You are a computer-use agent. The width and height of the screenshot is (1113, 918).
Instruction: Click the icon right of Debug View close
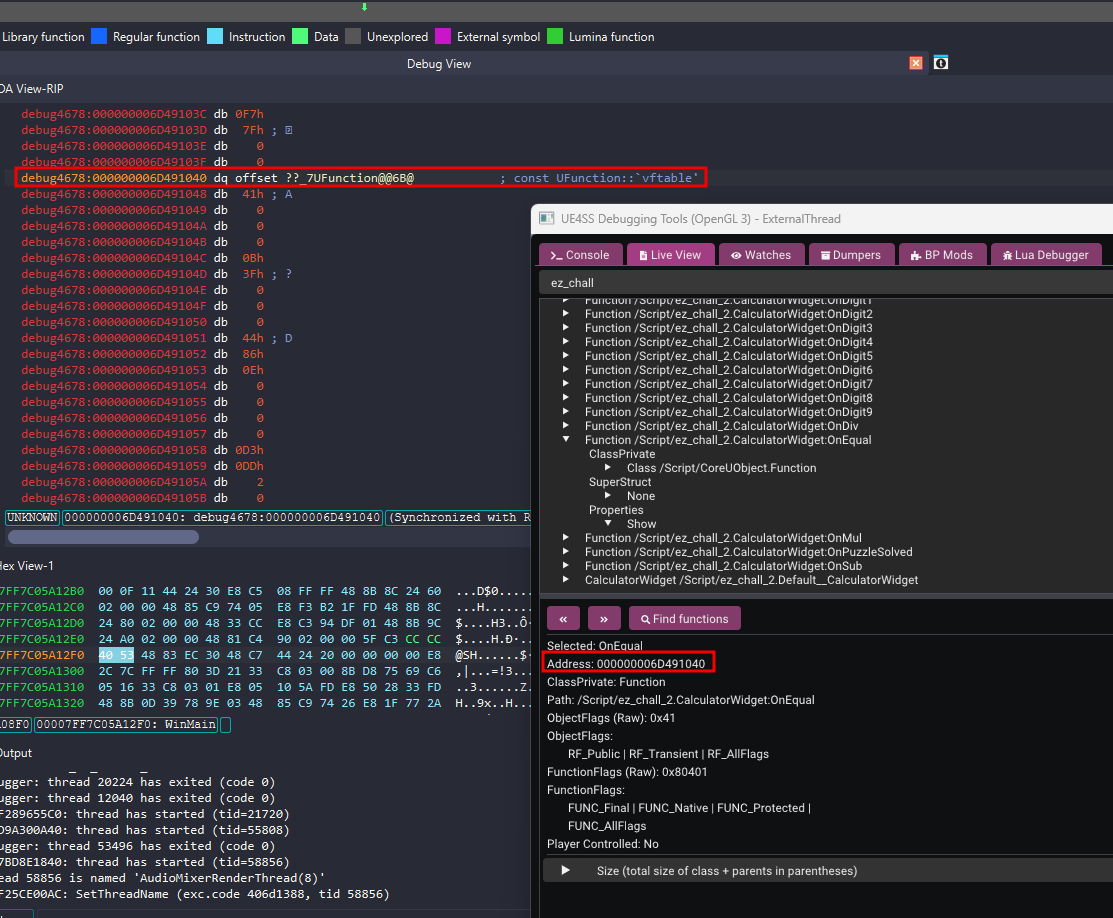941,63
